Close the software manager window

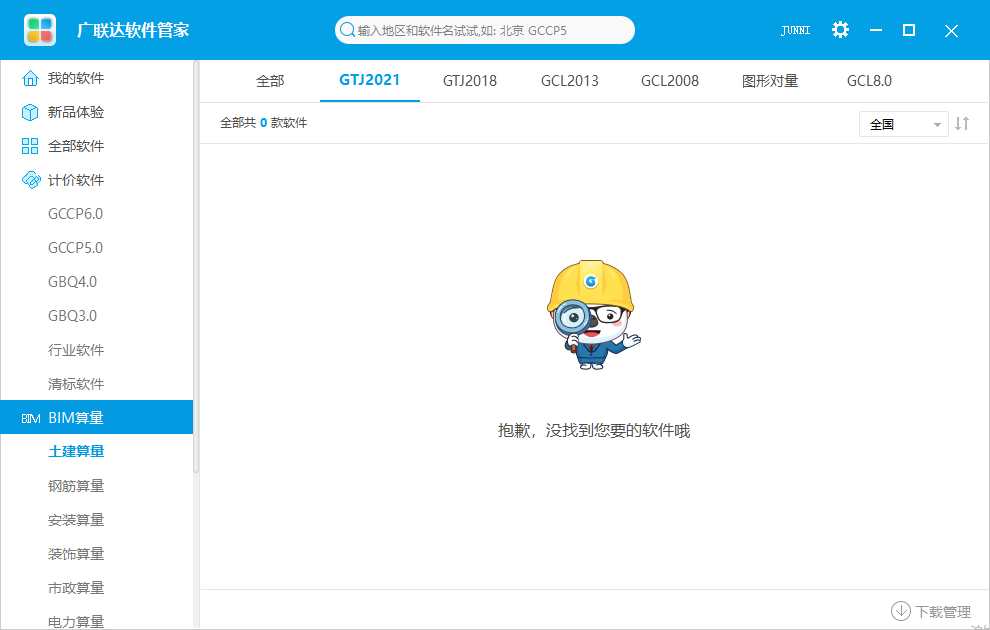click(x=951, y=30)
